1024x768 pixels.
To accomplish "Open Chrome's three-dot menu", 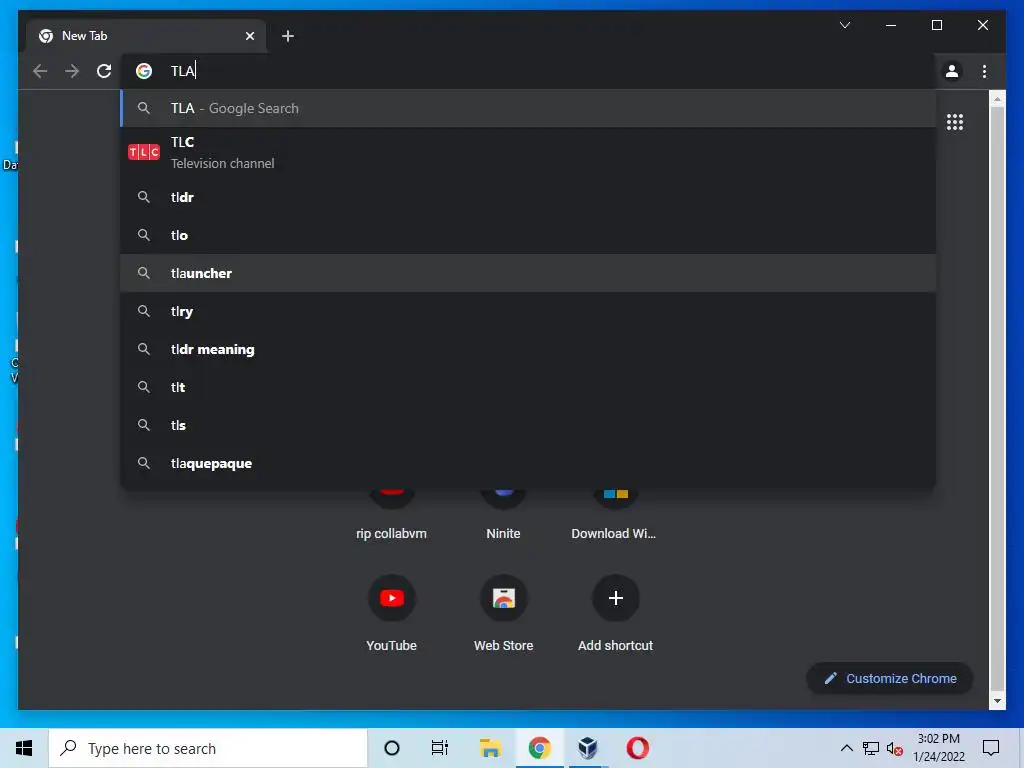I will point(984,71).
